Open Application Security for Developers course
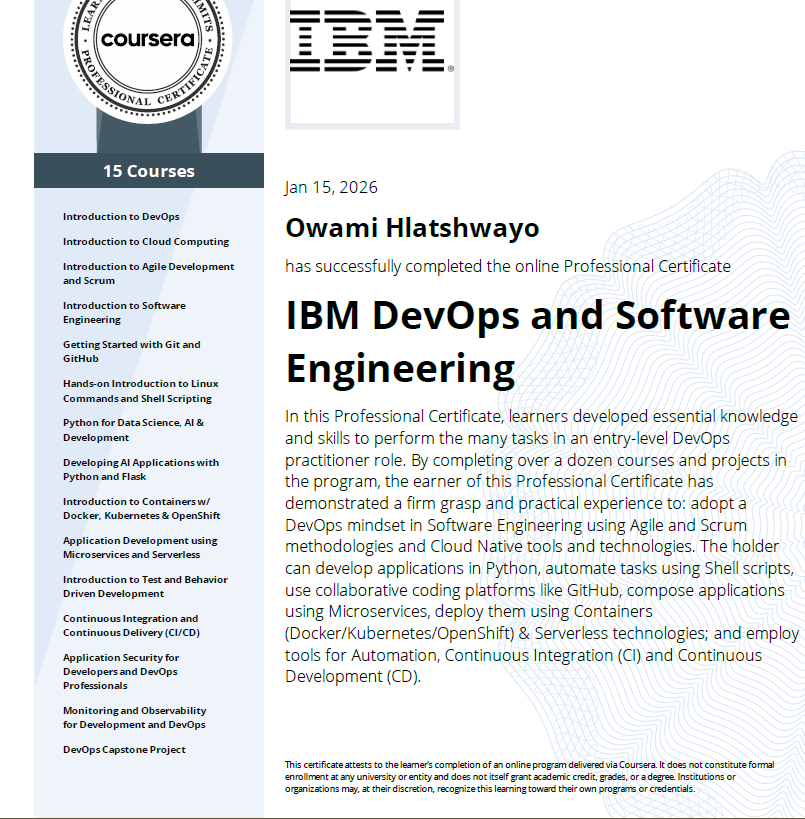 tap(121, 672)
